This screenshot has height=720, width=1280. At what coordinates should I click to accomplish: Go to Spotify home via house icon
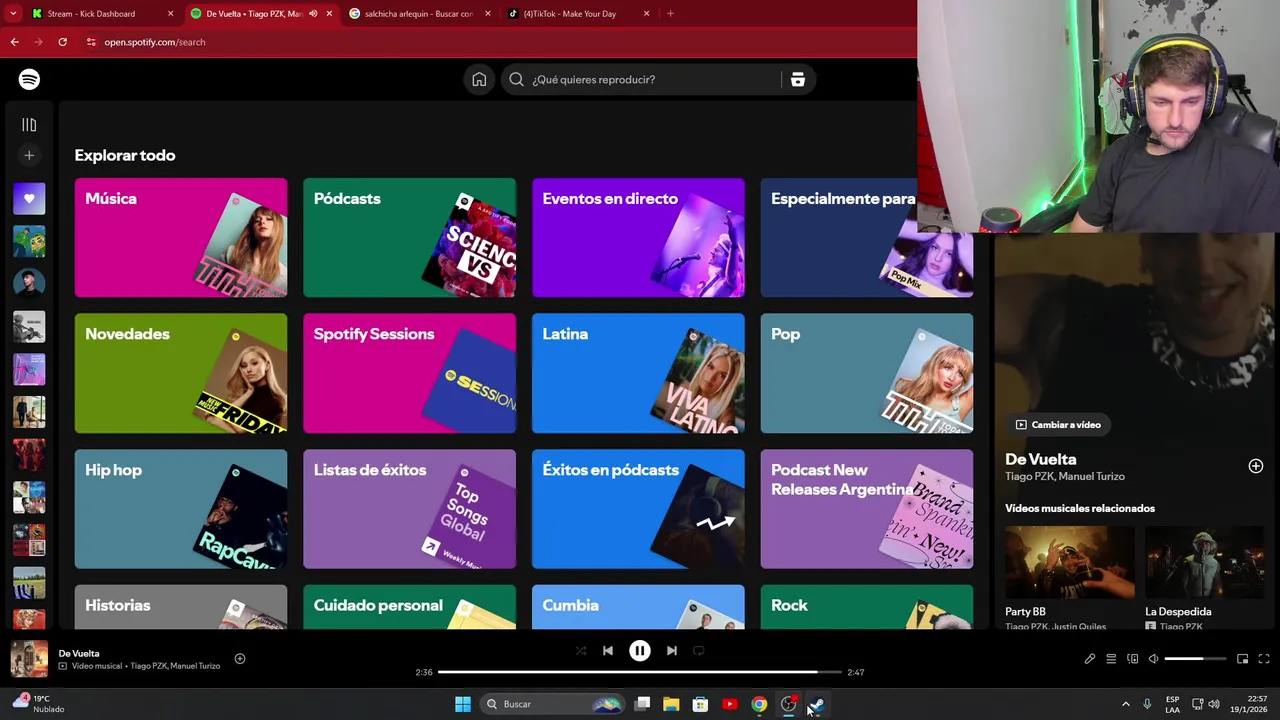tap(479, 80)
